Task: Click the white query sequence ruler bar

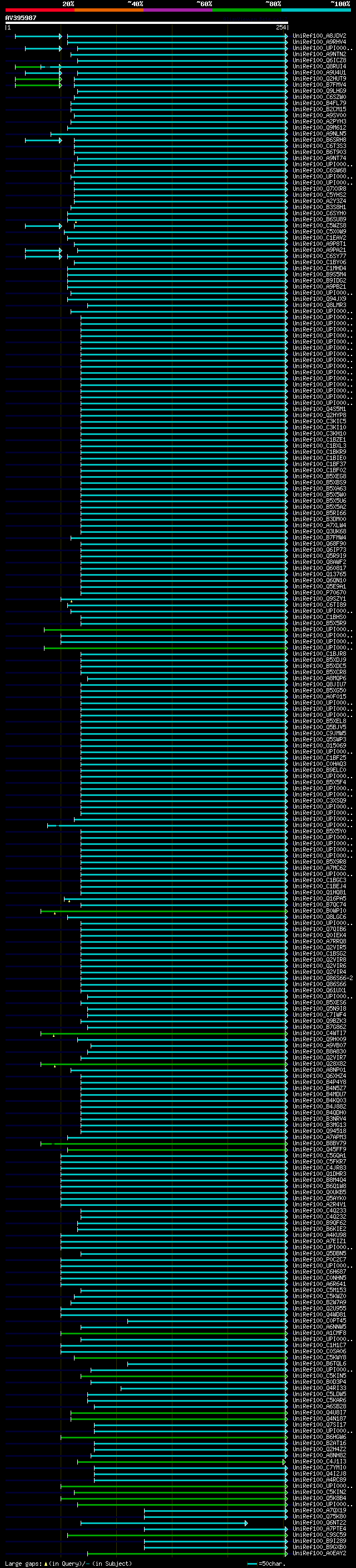Action: pos(146,22)
